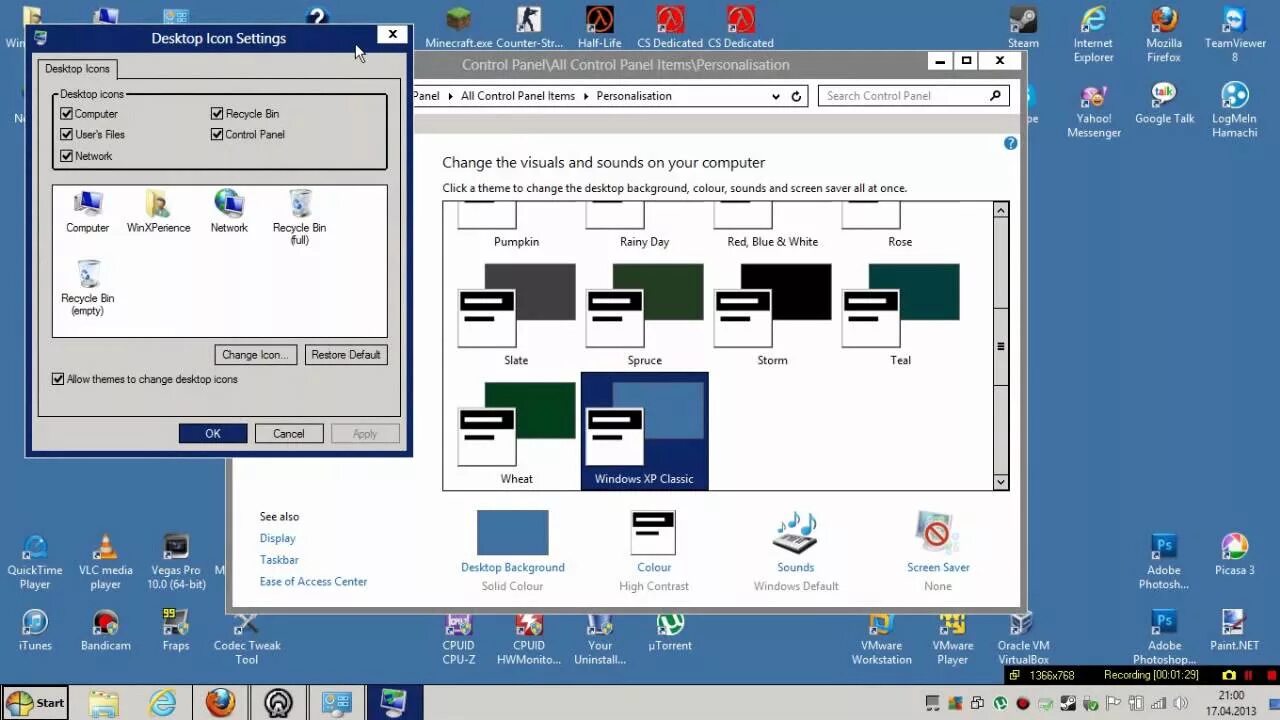1280x720 pixels.
Task: Click the theme list scroll-down arrow
Action: tap(1000, 482)
